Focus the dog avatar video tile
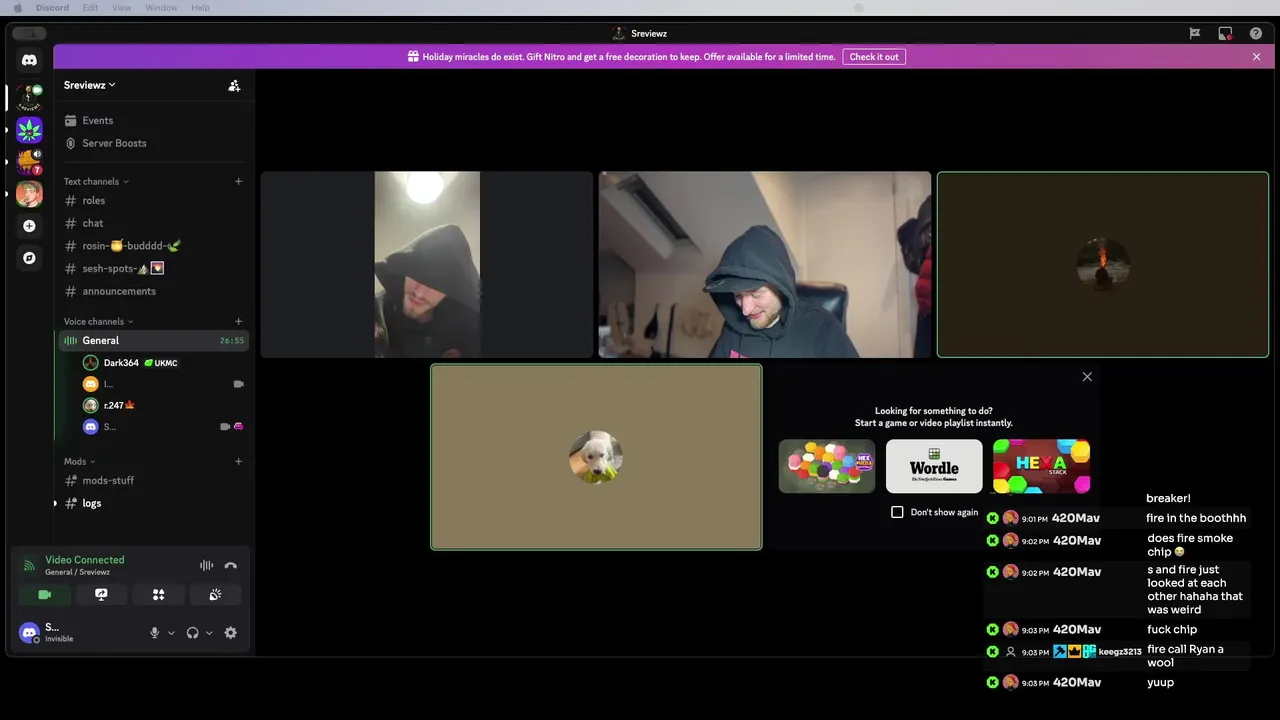The image size is (1280, 720). 596,457
